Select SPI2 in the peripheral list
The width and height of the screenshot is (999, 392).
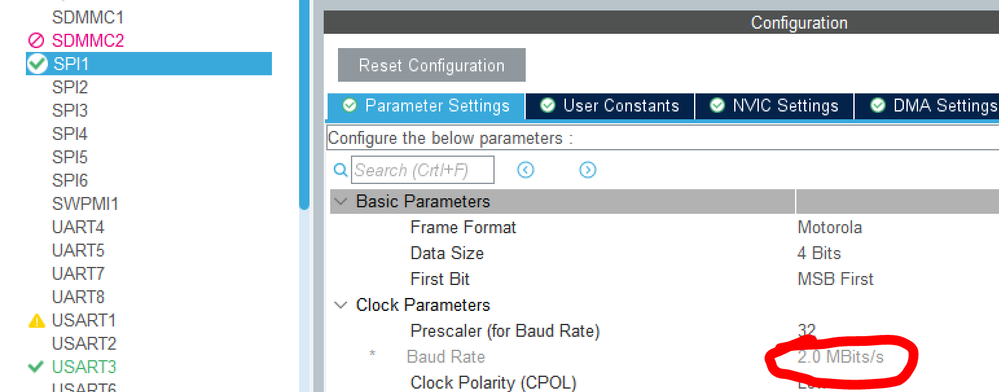(70, 87)
